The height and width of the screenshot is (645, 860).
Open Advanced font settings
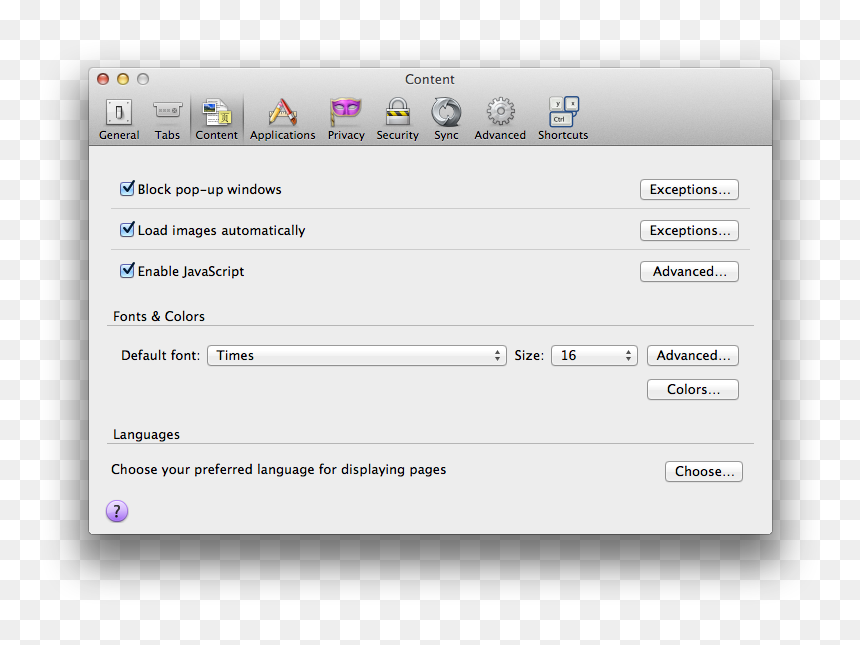click(693, 355)
